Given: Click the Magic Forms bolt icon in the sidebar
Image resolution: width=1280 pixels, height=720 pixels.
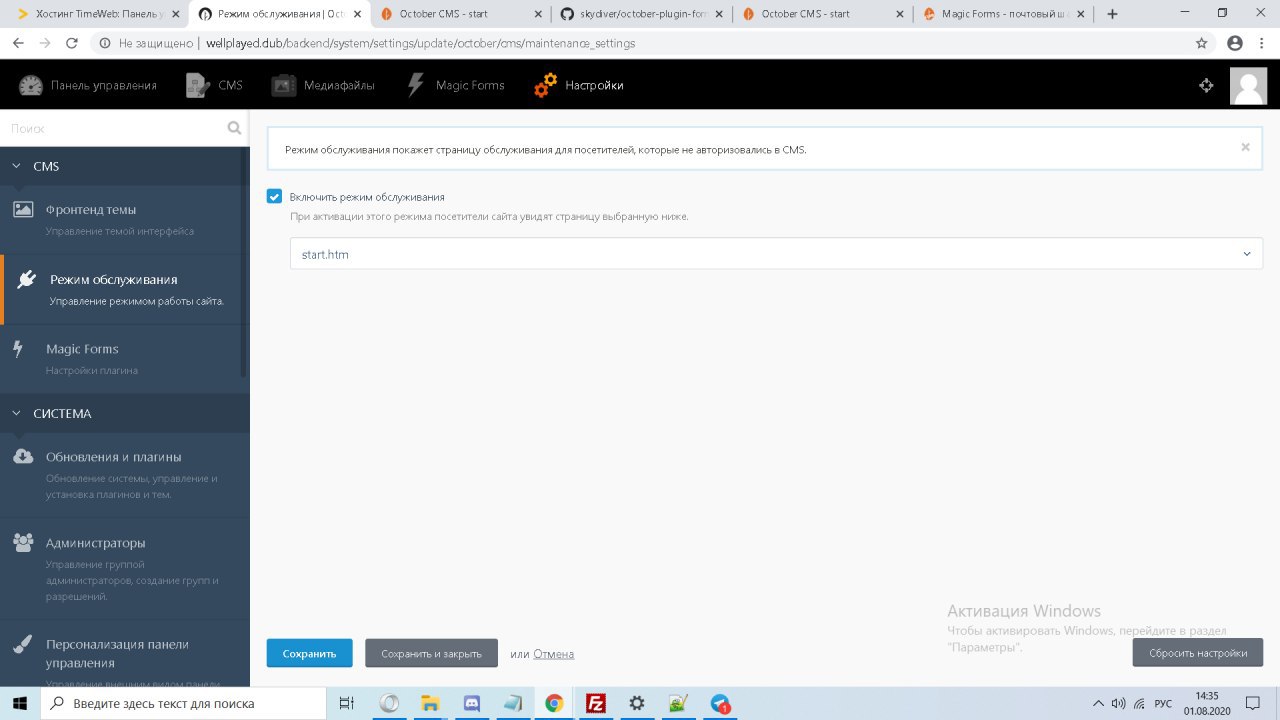Looking at the screenshot, I should (x=18, y=349).
